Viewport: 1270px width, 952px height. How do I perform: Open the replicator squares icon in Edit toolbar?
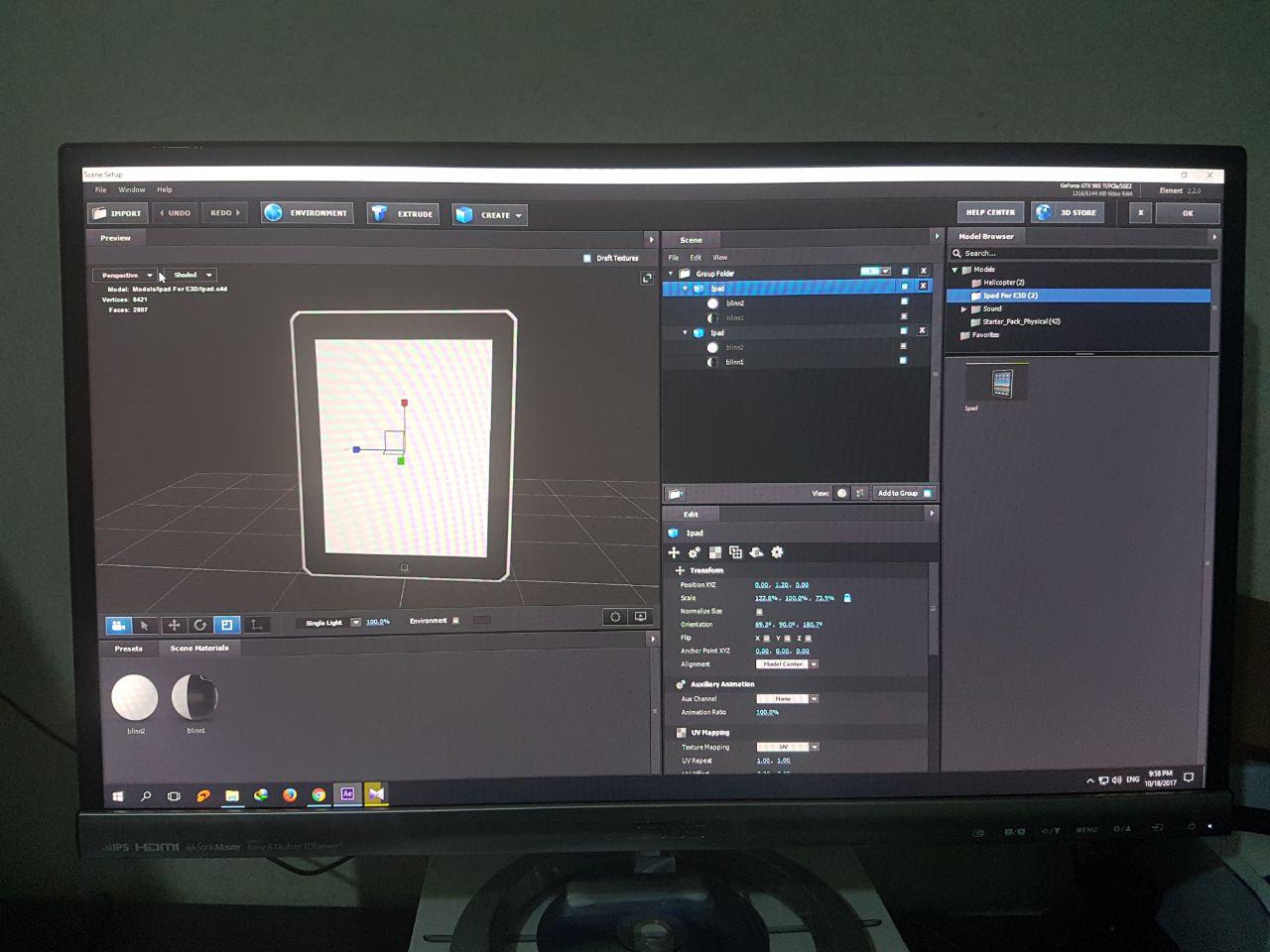pos(735,552)
